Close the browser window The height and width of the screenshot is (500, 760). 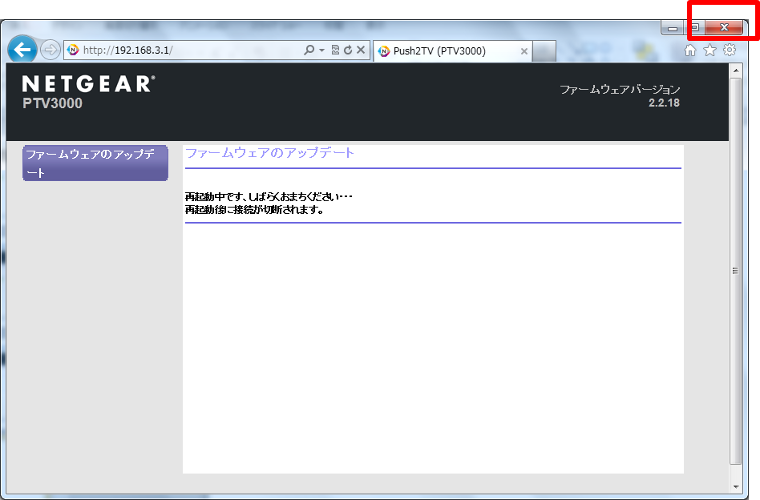tap(724, 28)
